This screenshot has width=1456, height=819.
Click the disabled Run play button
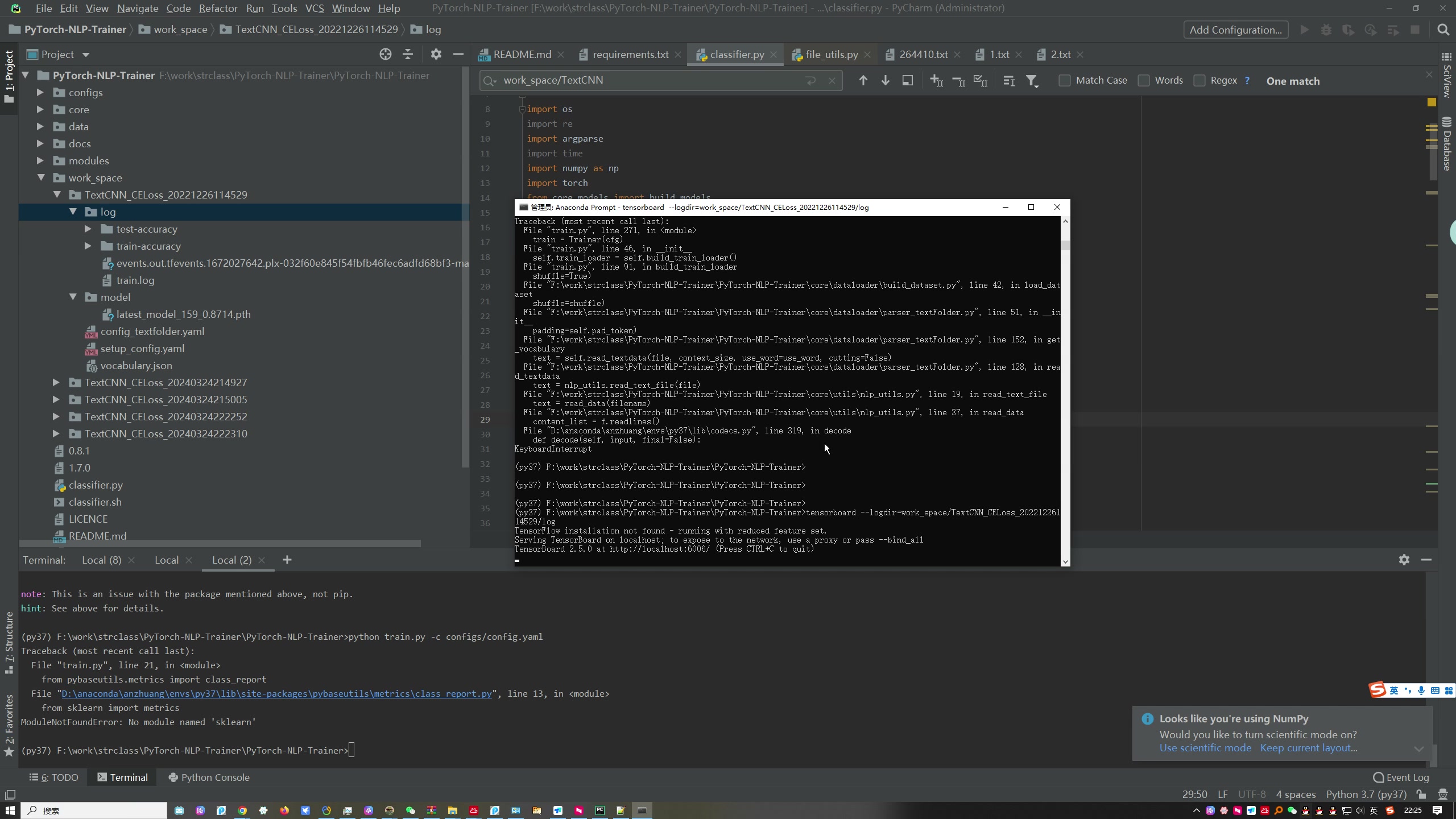1305,30
